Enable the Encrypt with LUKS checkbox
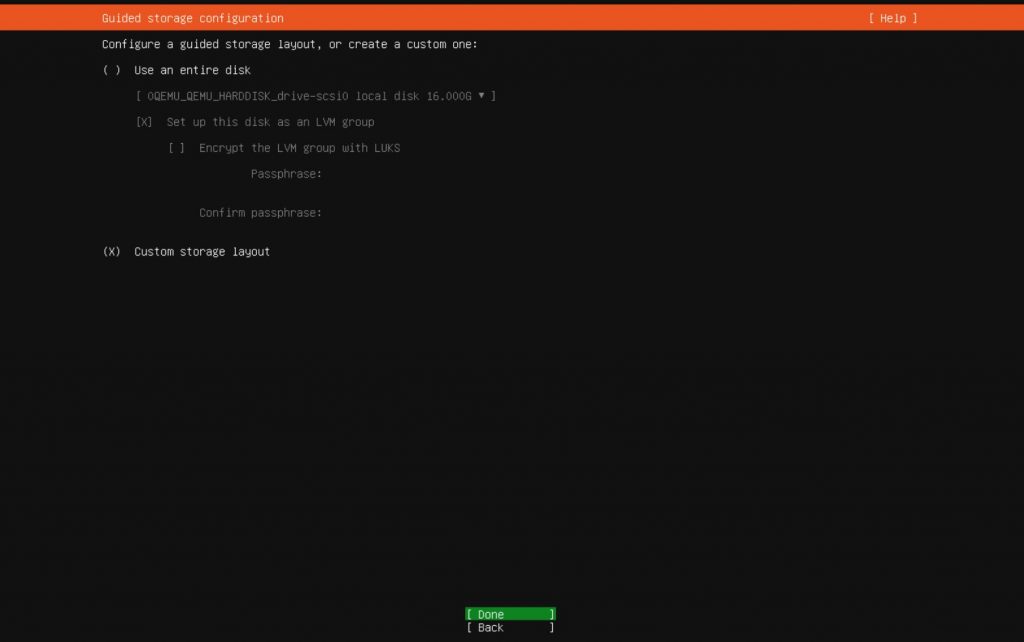This screenshot has height=642, width=1024. 177,148
